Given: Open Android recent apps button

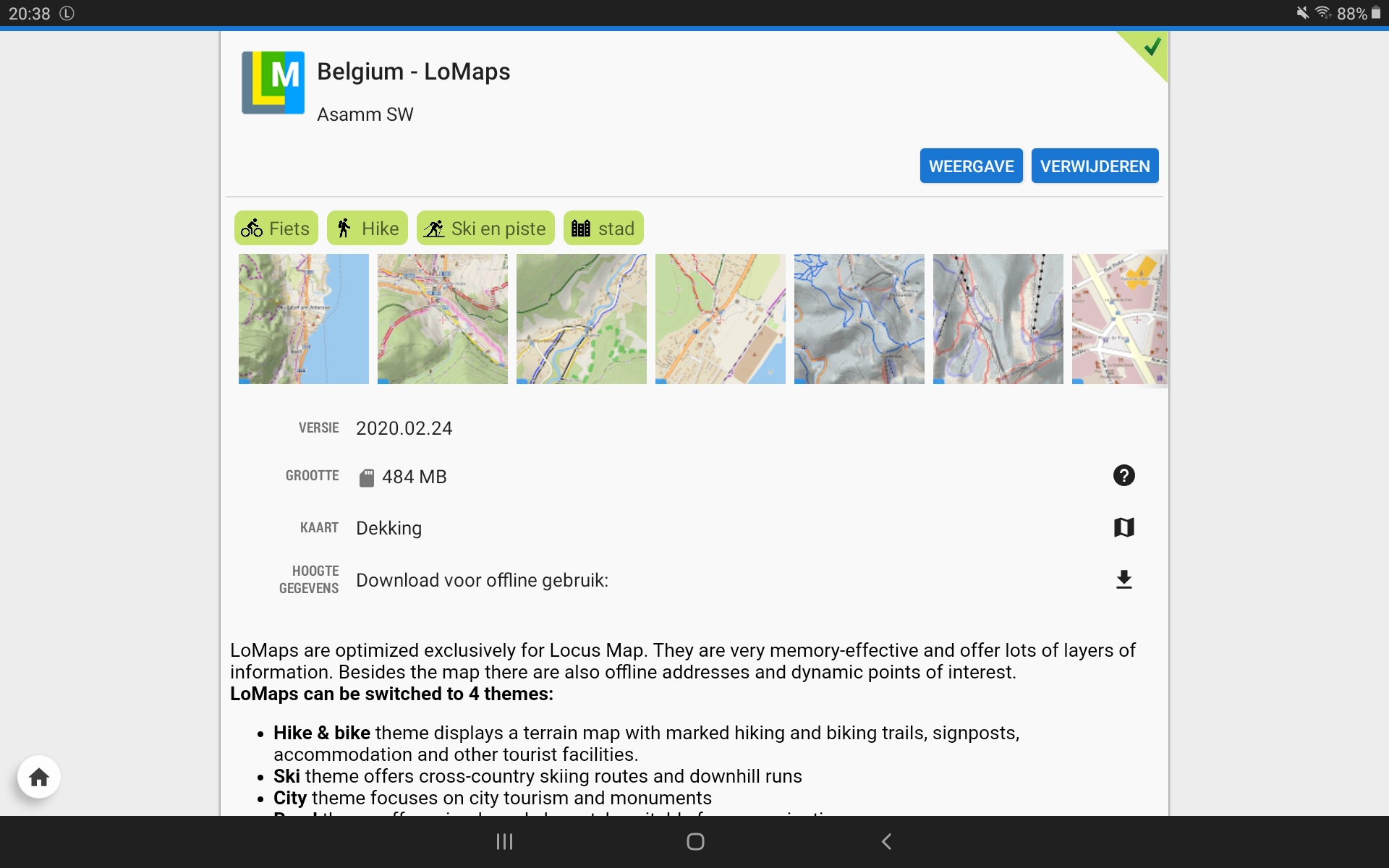Looking at the screenshot, I should (504, 841).
